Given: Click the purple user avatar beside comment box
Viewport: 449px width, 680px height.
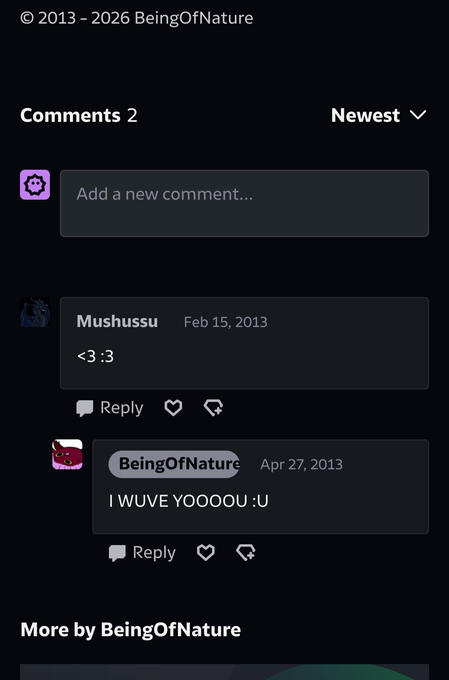Looking at the screenshot, I should tap(35, 185).
